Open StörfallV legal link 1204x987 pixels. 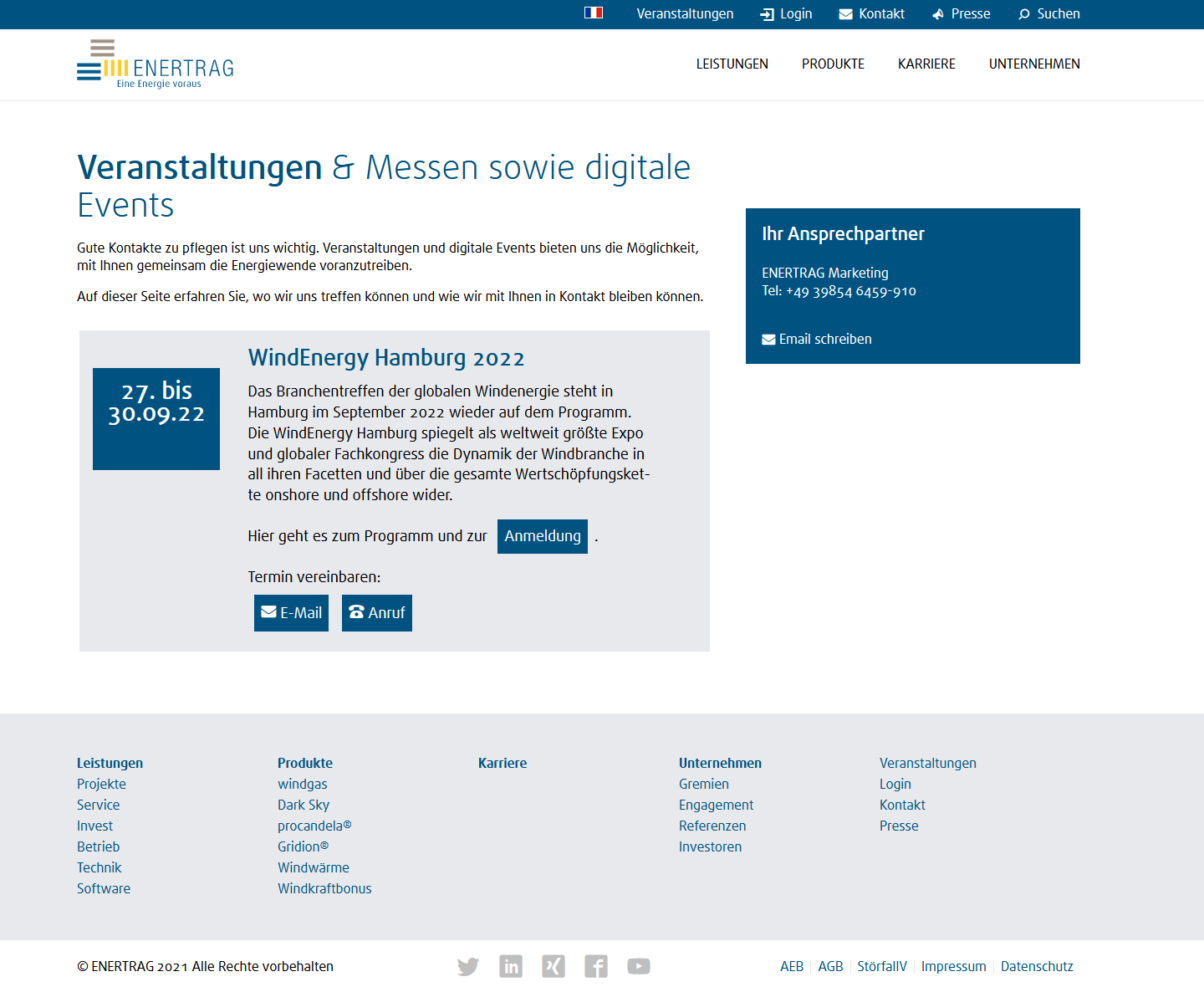point(882,966)
